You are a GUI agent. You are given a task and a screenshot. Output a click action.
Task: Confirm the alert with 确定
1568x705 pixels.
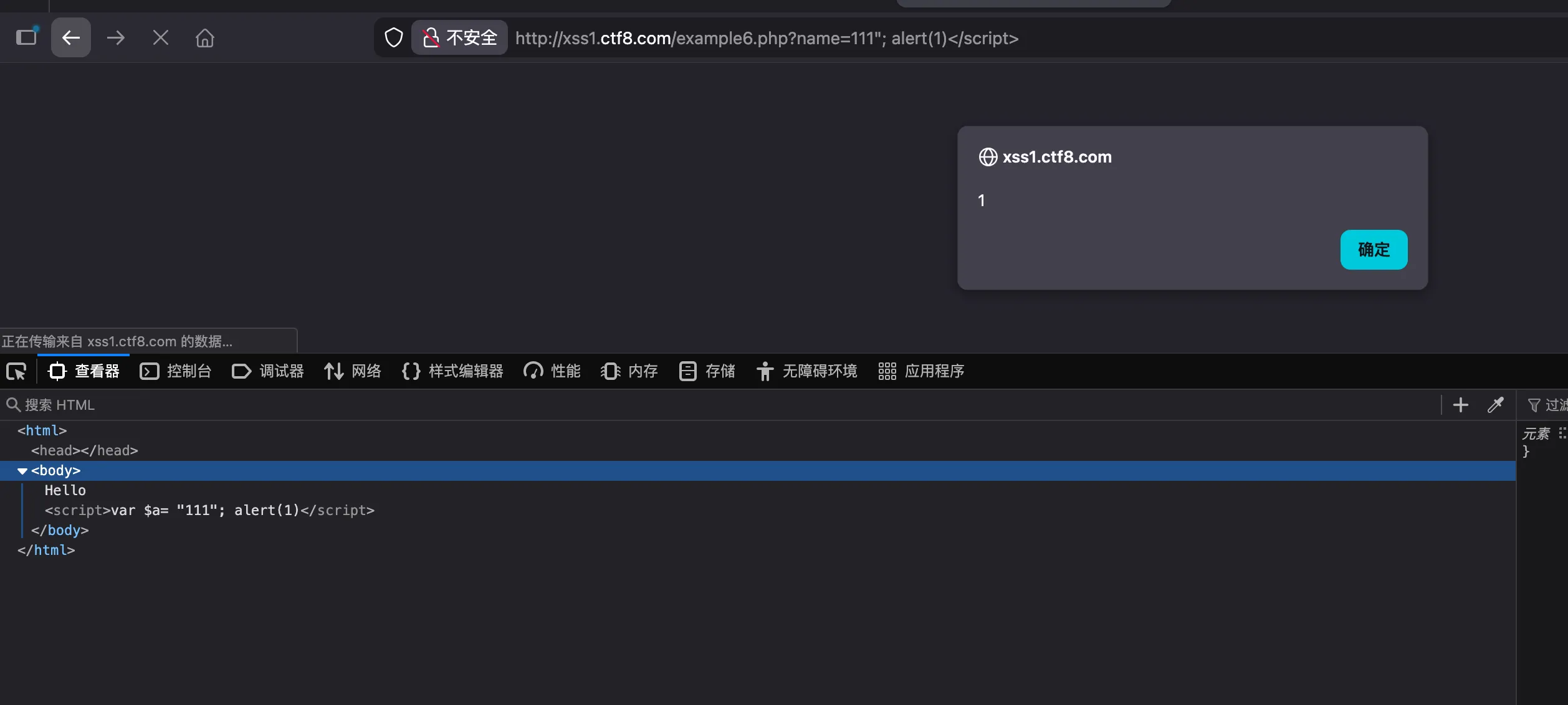(x=1374, y=250)
